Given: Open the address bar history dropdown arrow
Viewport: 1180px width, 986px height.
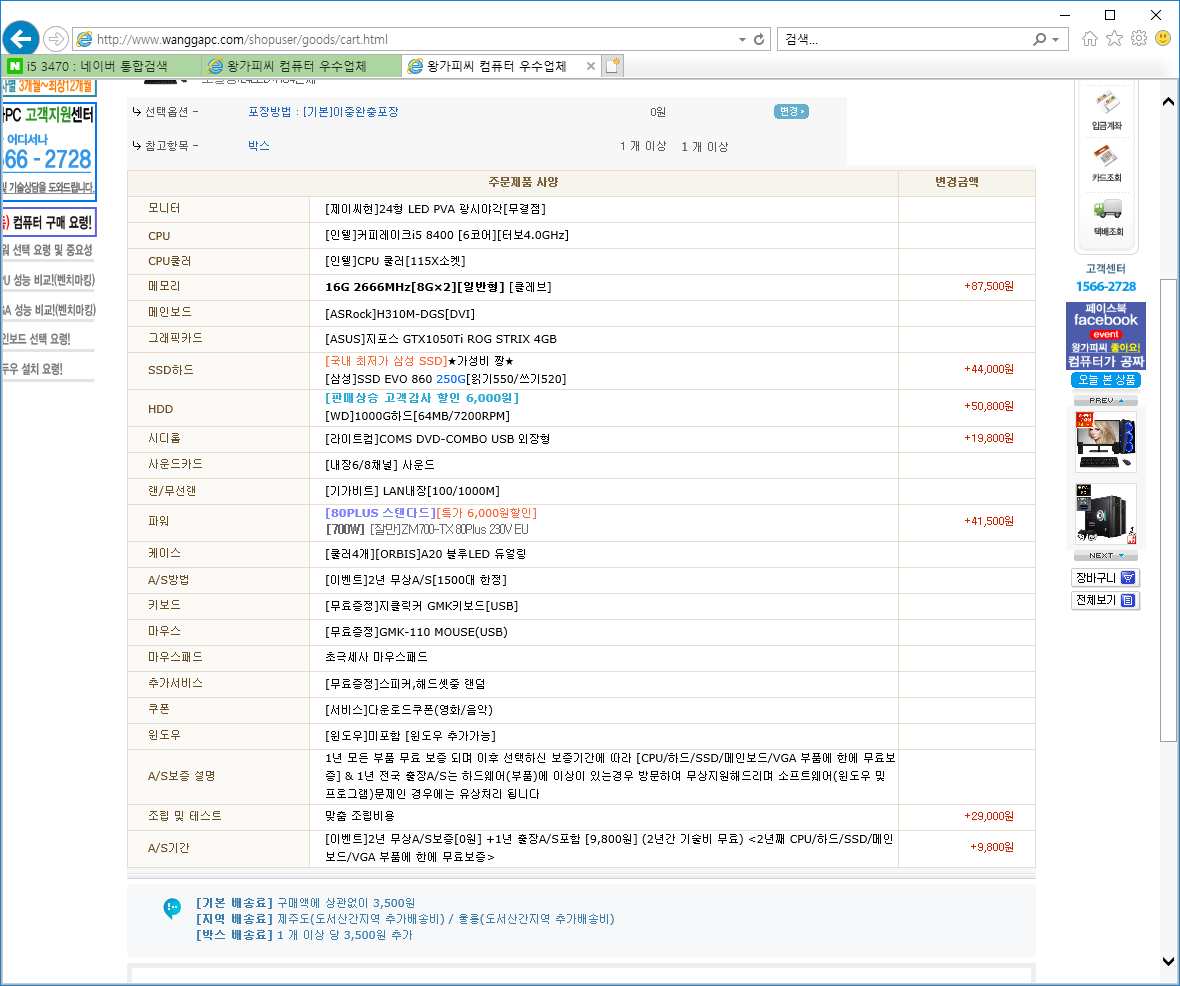Looking at the screenshot, I should coord(742,39).
